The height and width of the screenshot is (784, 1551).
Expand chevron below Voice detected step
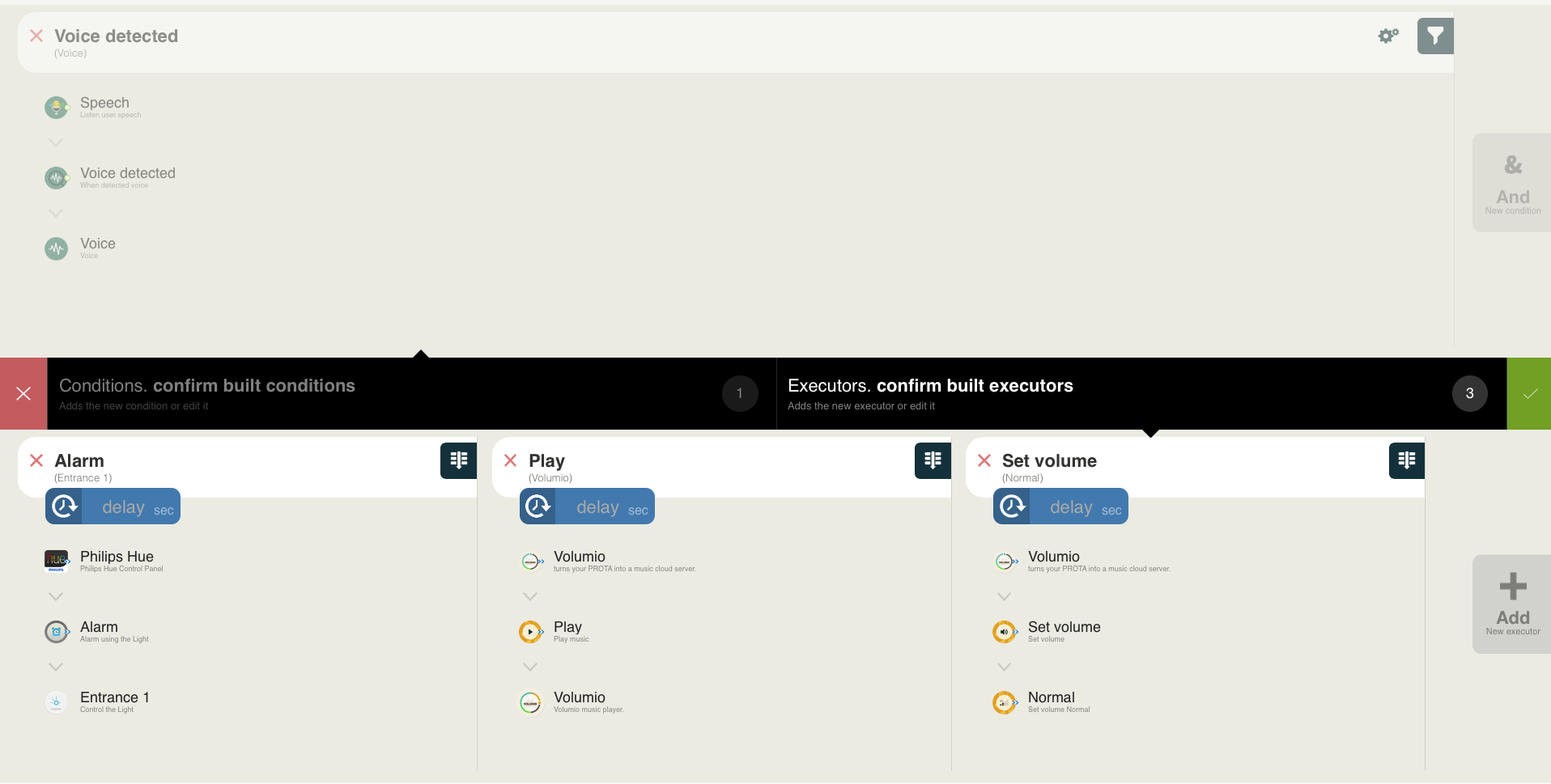56,213
